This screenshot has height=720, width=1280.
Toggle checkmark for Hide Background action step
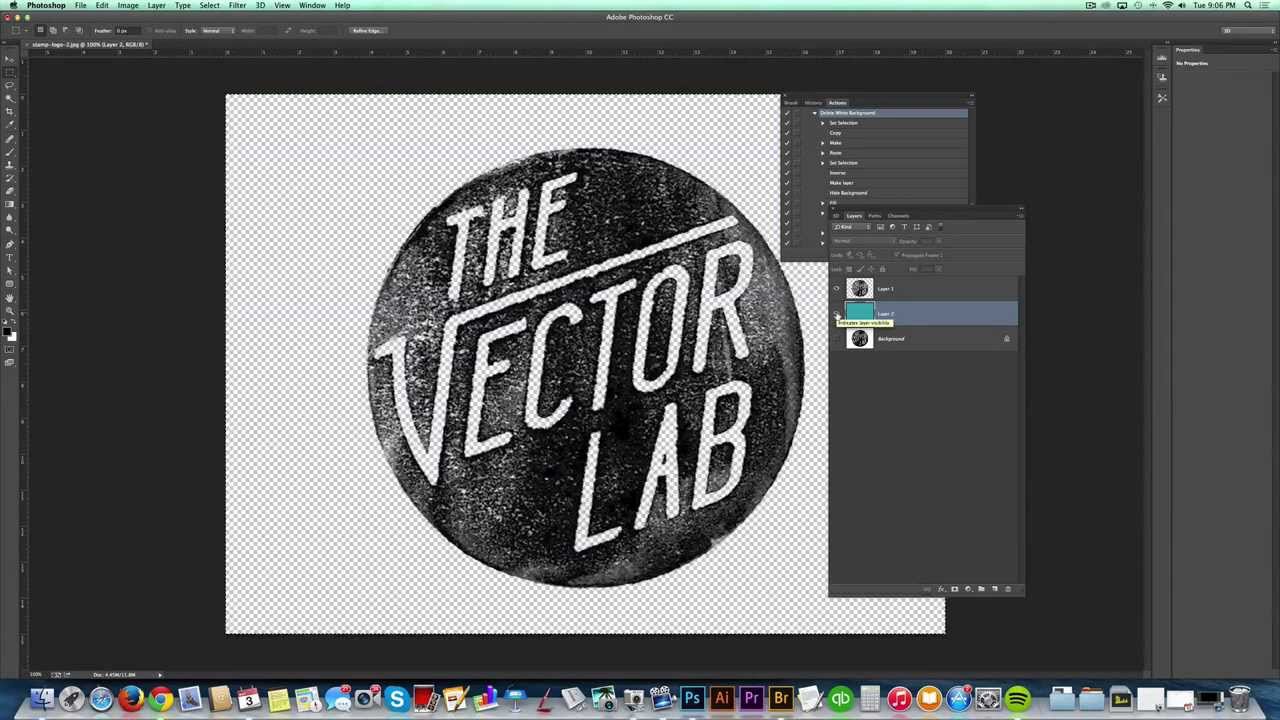pos(787,193)
